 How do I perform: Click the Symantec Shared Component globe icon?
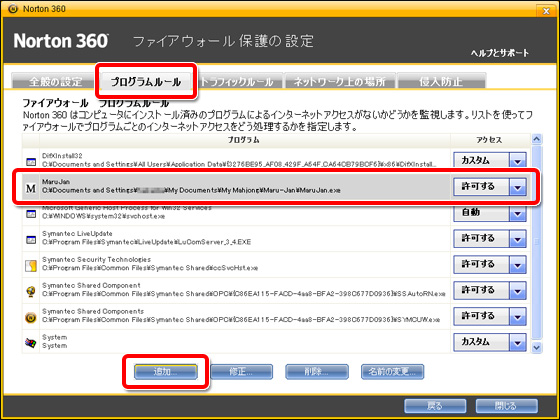[31, 291]
